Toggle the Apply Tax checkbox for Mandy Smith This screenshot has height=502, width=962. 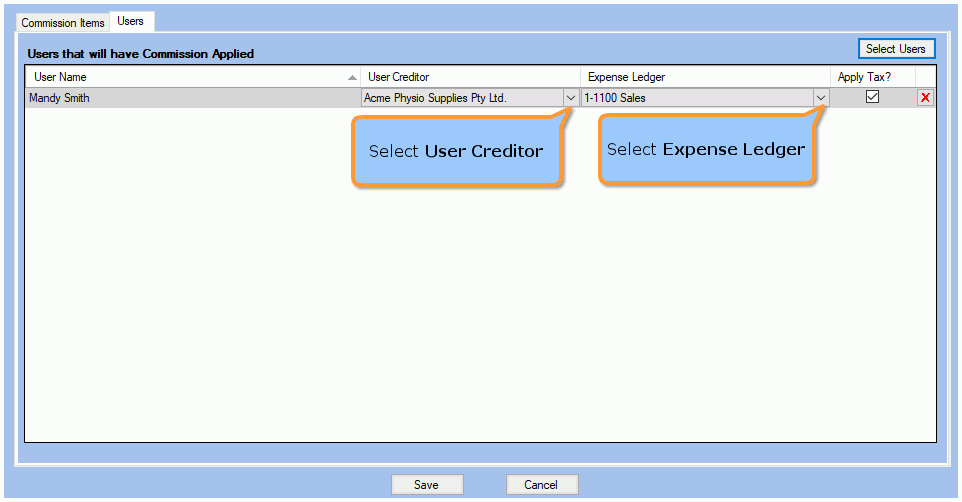(x=872, y=97)
